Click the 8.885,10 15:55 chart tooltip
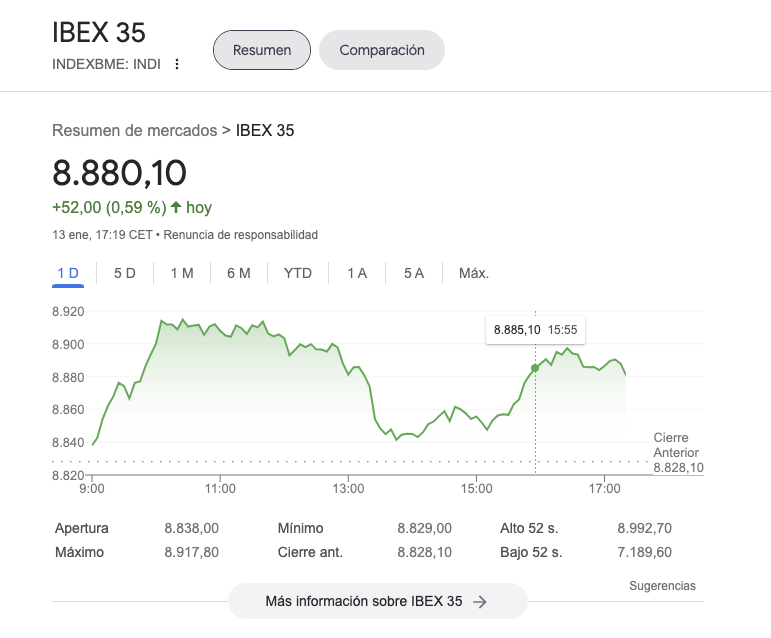This screenshot has height=638, width=771. pyautogui.click(x=535, y=330)
